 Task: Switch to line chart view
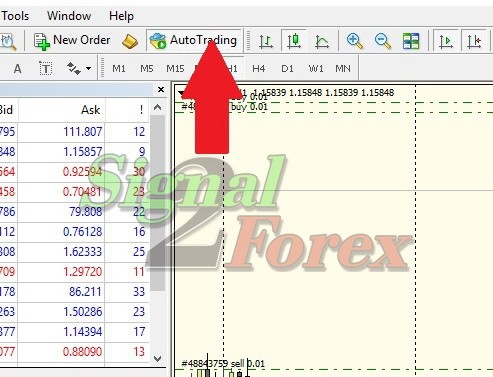tap(322, 41)
